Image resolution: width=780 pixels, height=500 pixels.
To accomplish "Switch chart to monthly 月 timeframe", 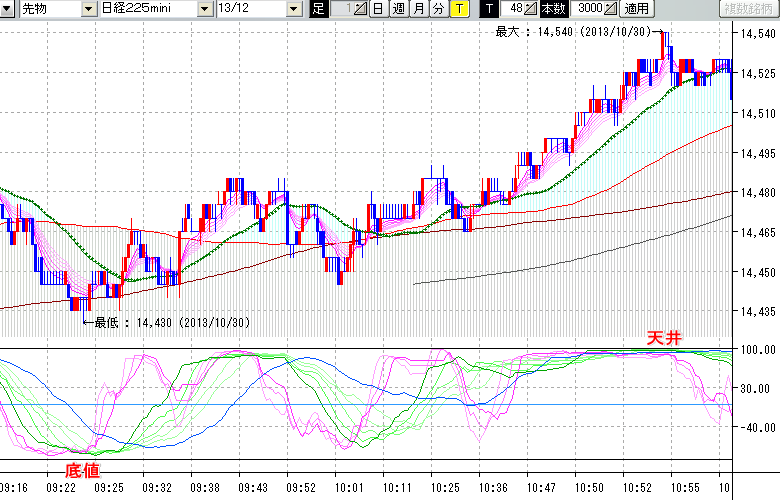I will point(418,9).
